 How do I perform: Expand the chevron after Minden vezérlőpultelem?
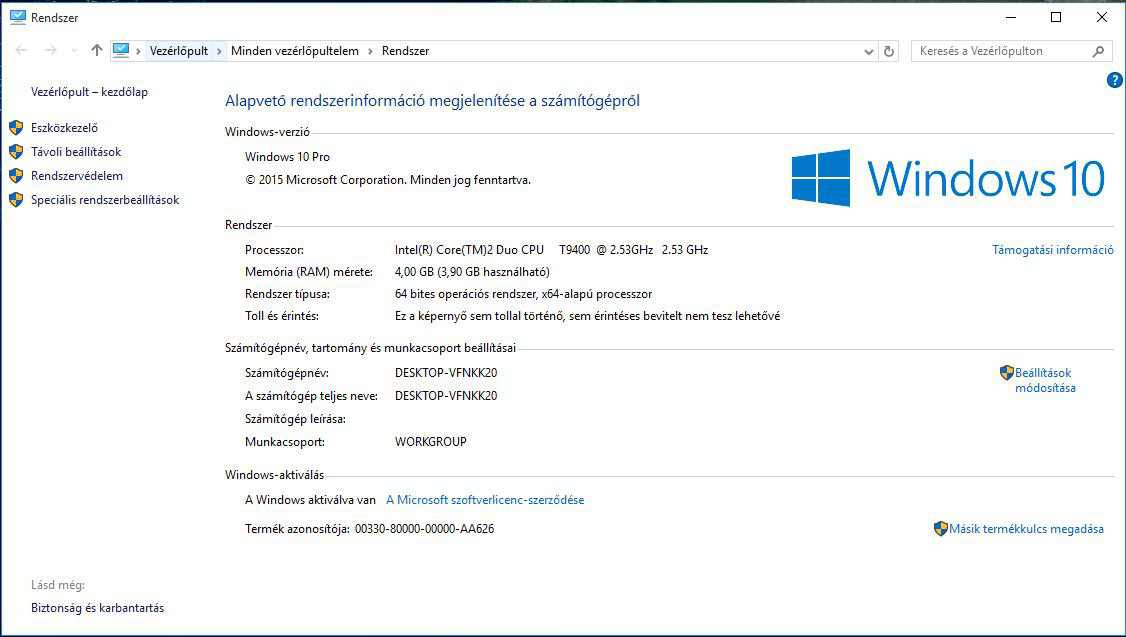371,51
